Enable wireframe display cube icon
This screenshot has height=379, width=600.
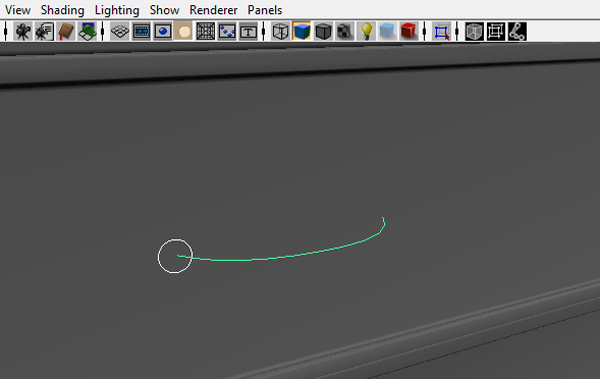[x=280, y=31]
